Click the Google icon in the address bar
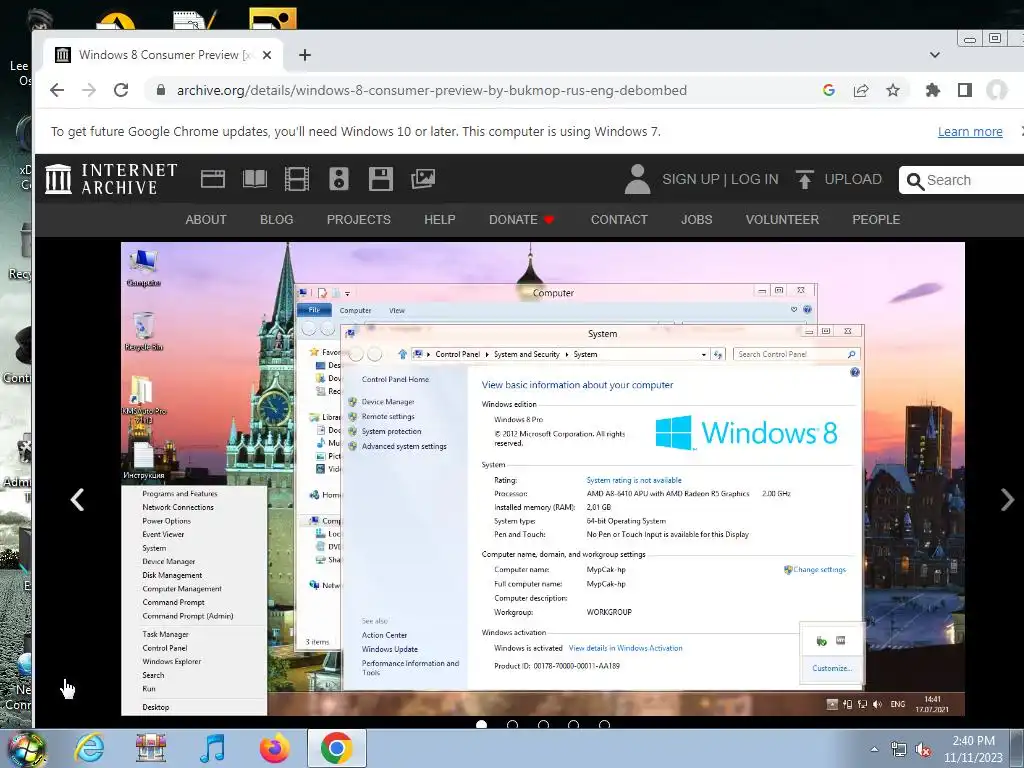 [829, 90]
